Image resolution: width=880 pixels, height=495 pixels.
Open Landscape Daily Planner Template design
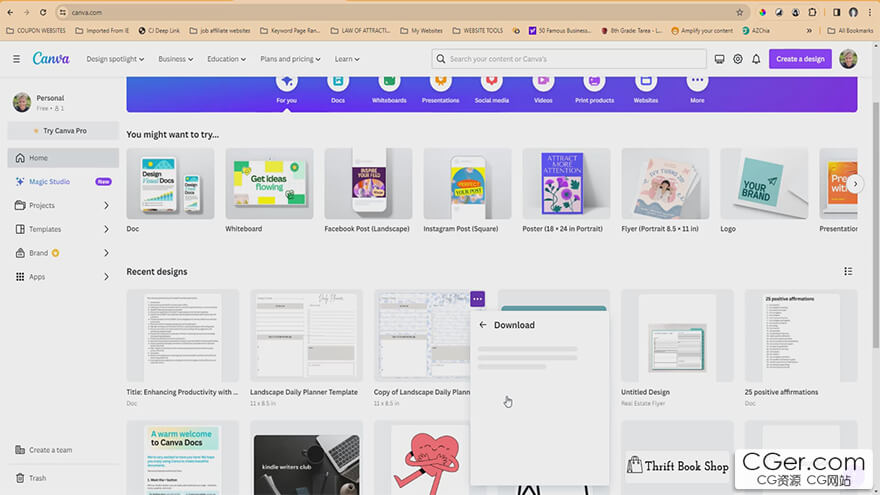click(x=306, y=336)
